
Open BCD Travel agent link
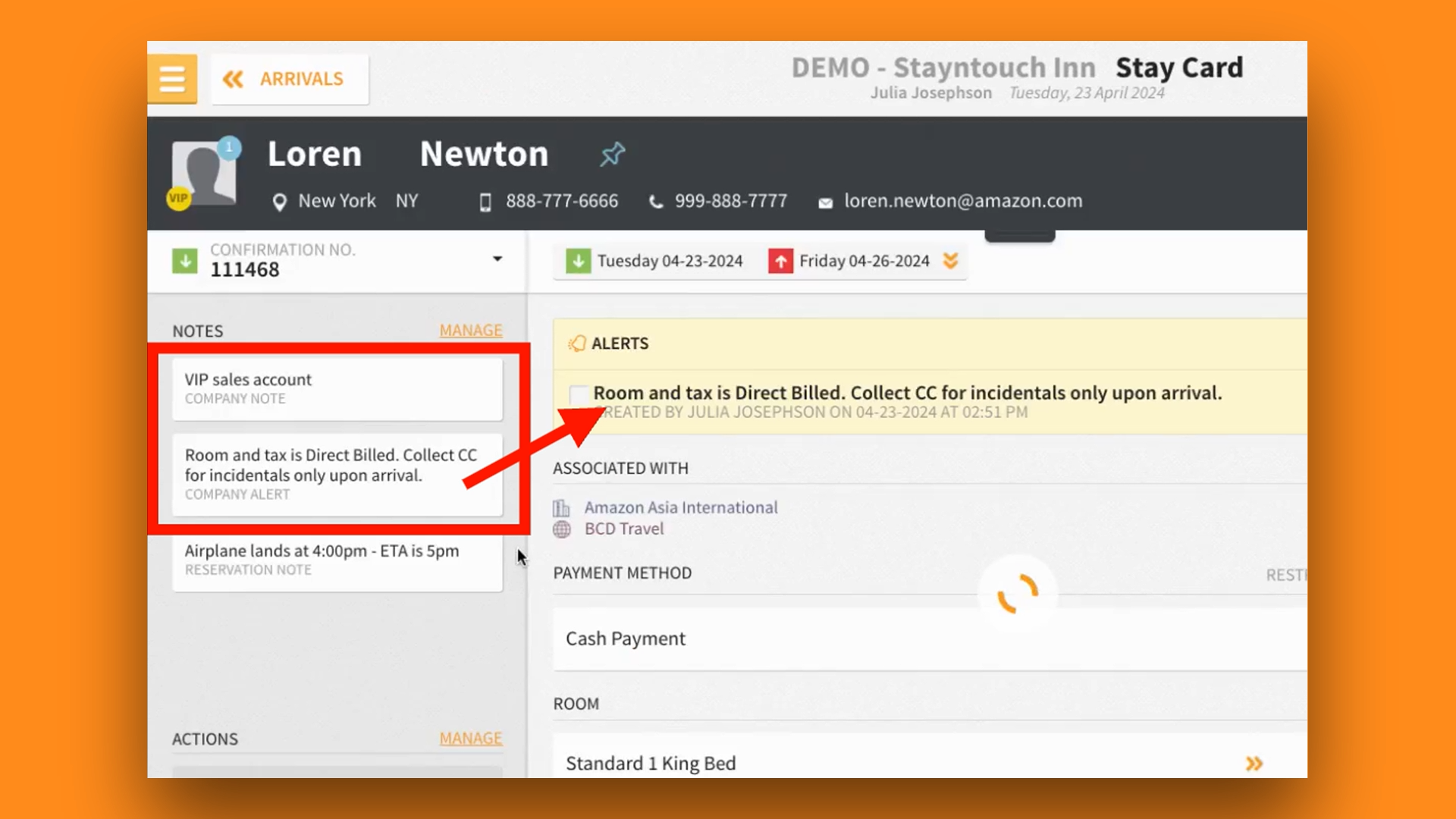[623, 529]
